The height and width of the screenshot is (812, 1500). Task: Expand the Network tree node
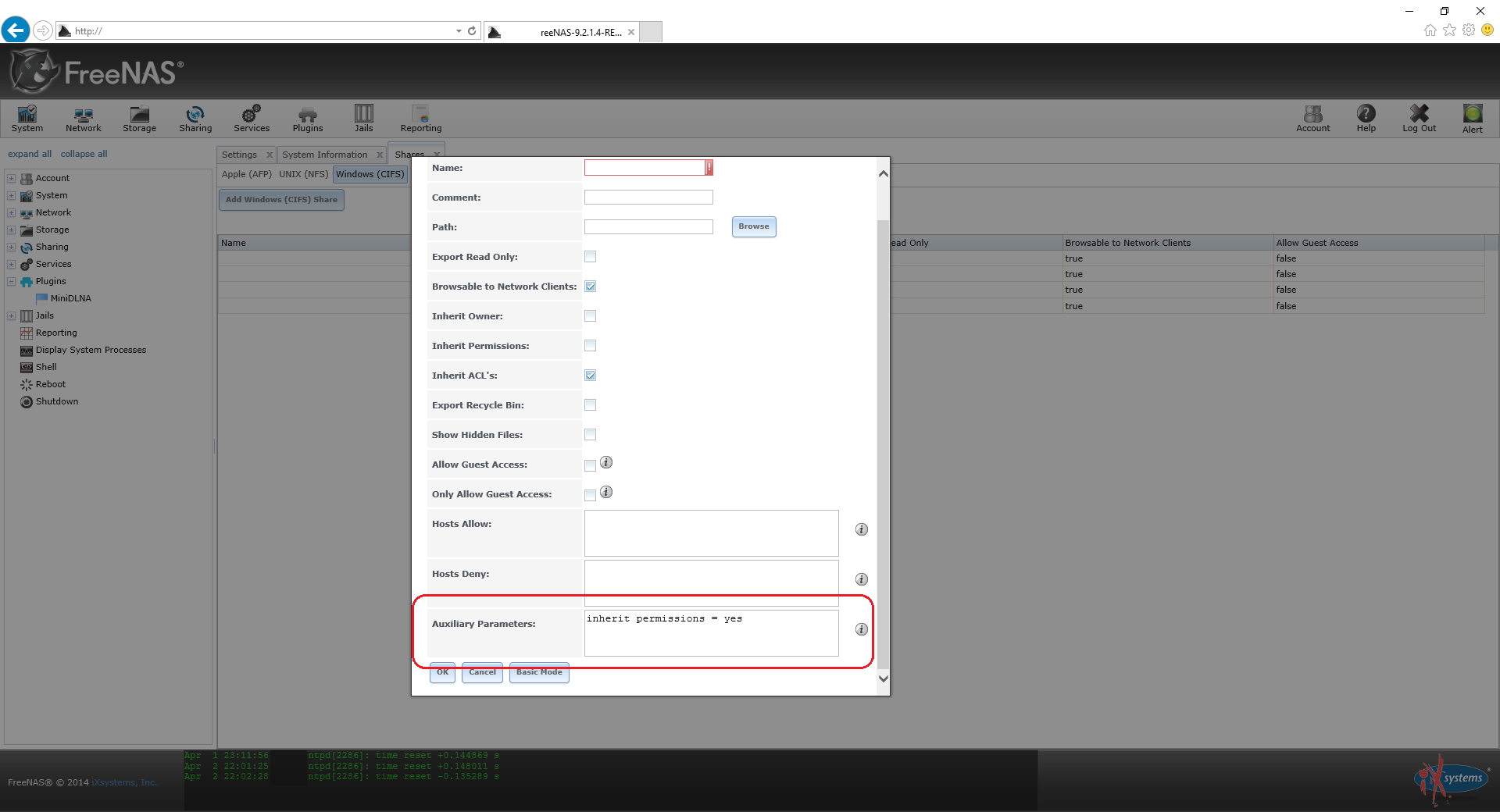click(12, 213)
